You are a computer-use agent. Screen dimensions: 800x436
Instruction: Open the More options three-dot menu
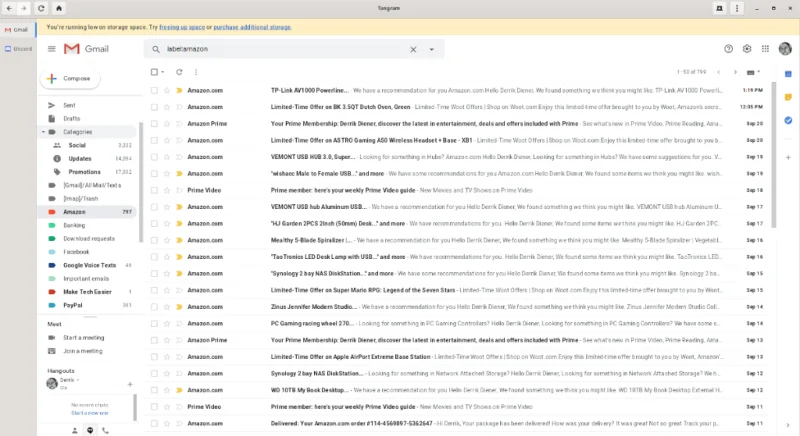[196, 72]
